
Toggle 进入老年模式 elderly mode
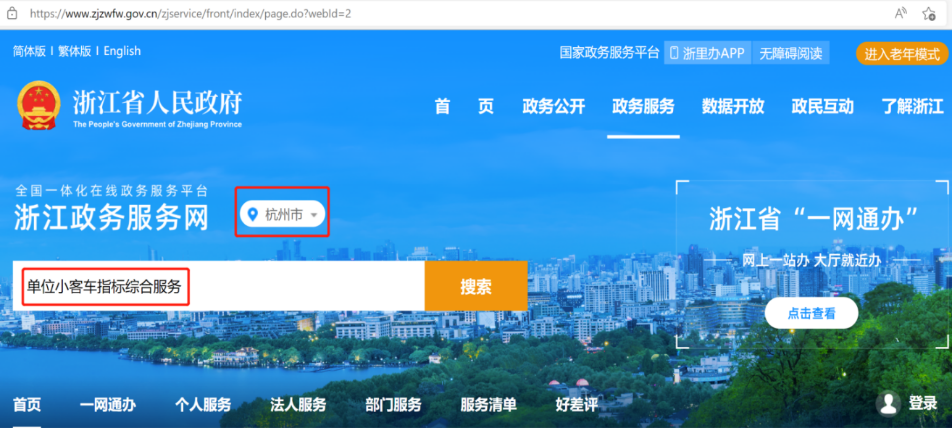click(x=901, y=53)
